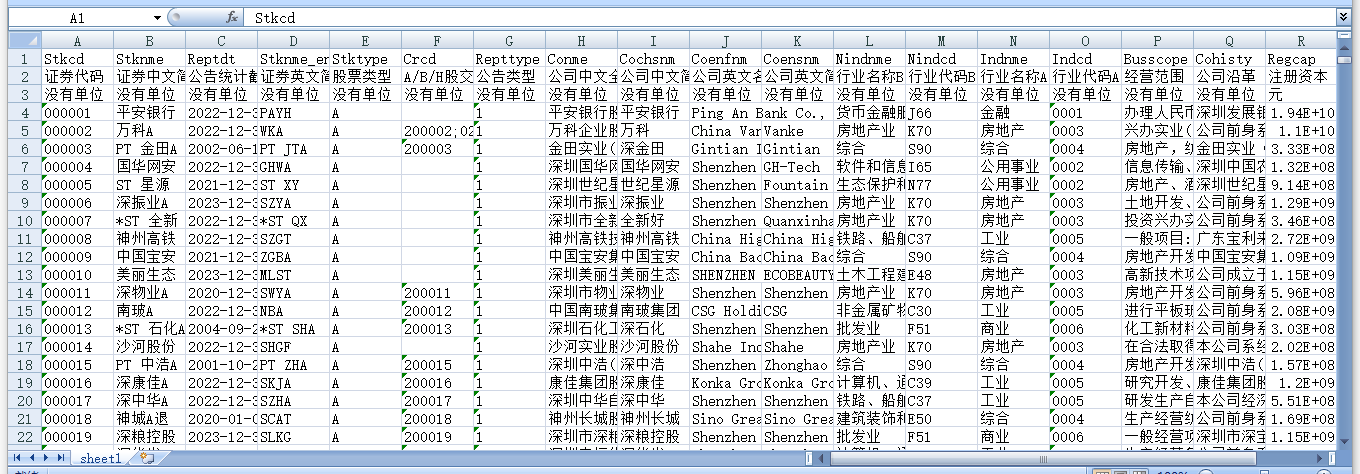Image resolution: width=1360 pixels, height=474 pixels.
Task: Switch to the sheet1 tab
Action: (x=101, y=458)
